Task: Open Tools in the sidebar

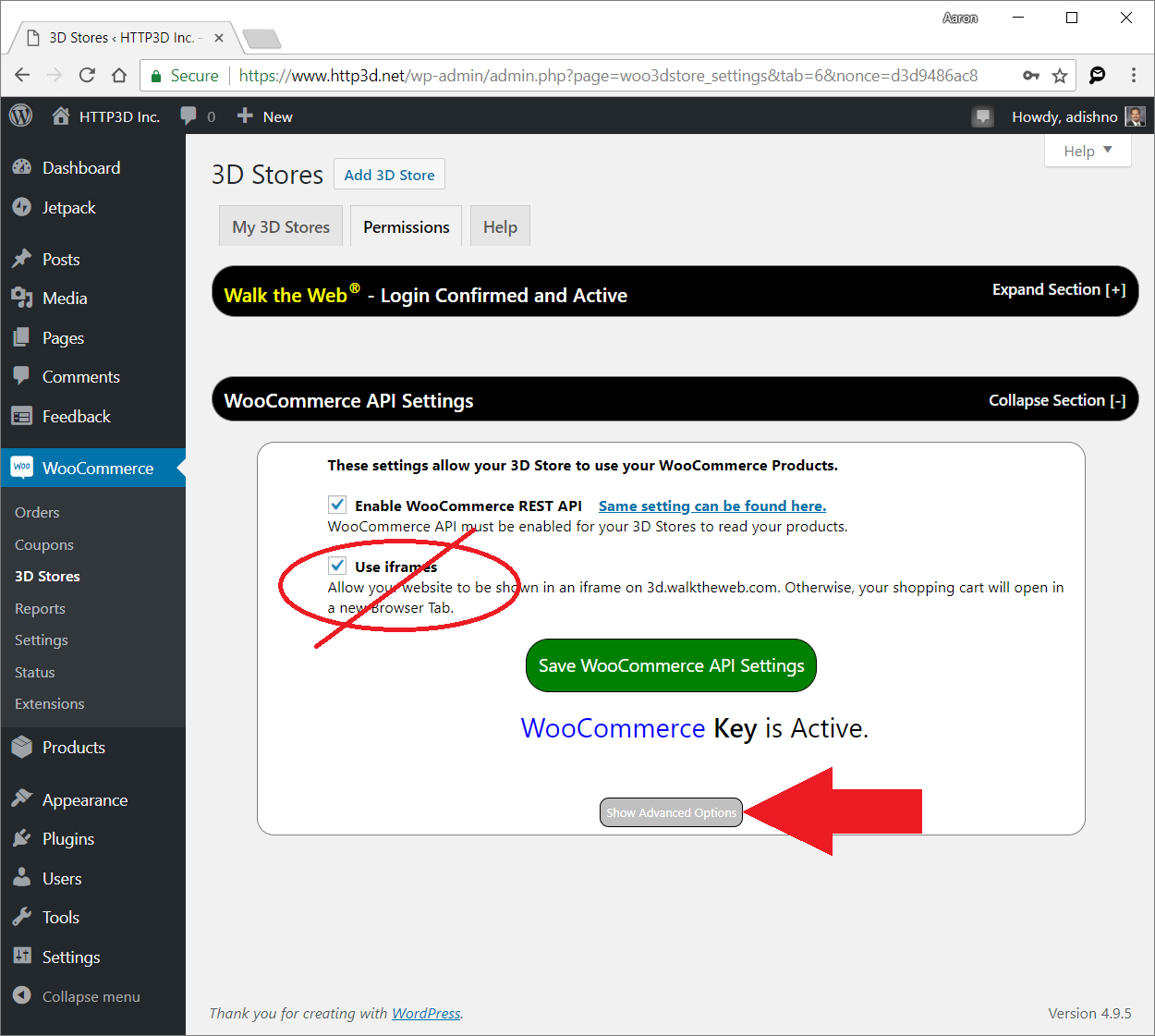Action: pos(92,917)
